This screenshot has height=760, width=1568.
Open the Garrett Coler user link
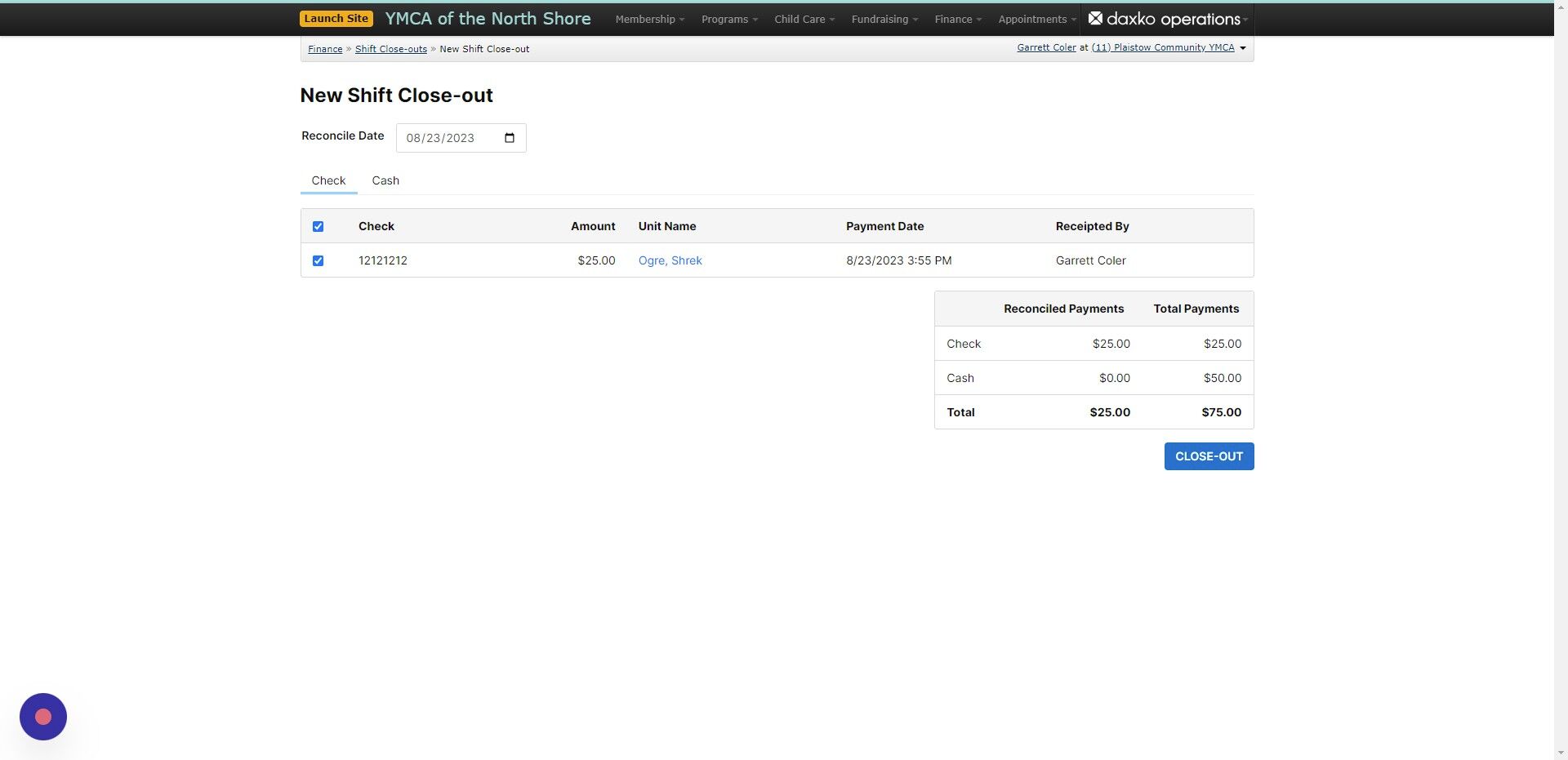[1046, 47]
